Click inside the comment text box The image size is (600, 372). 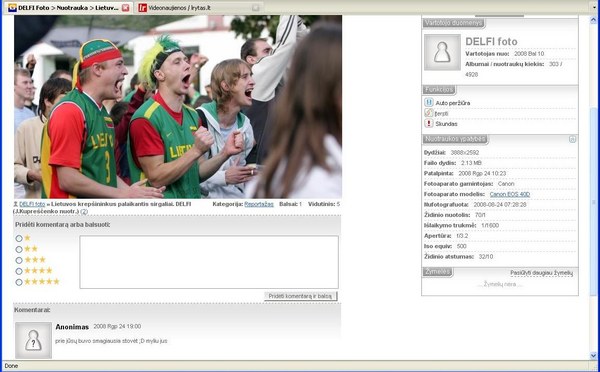[x=209, y=262]
